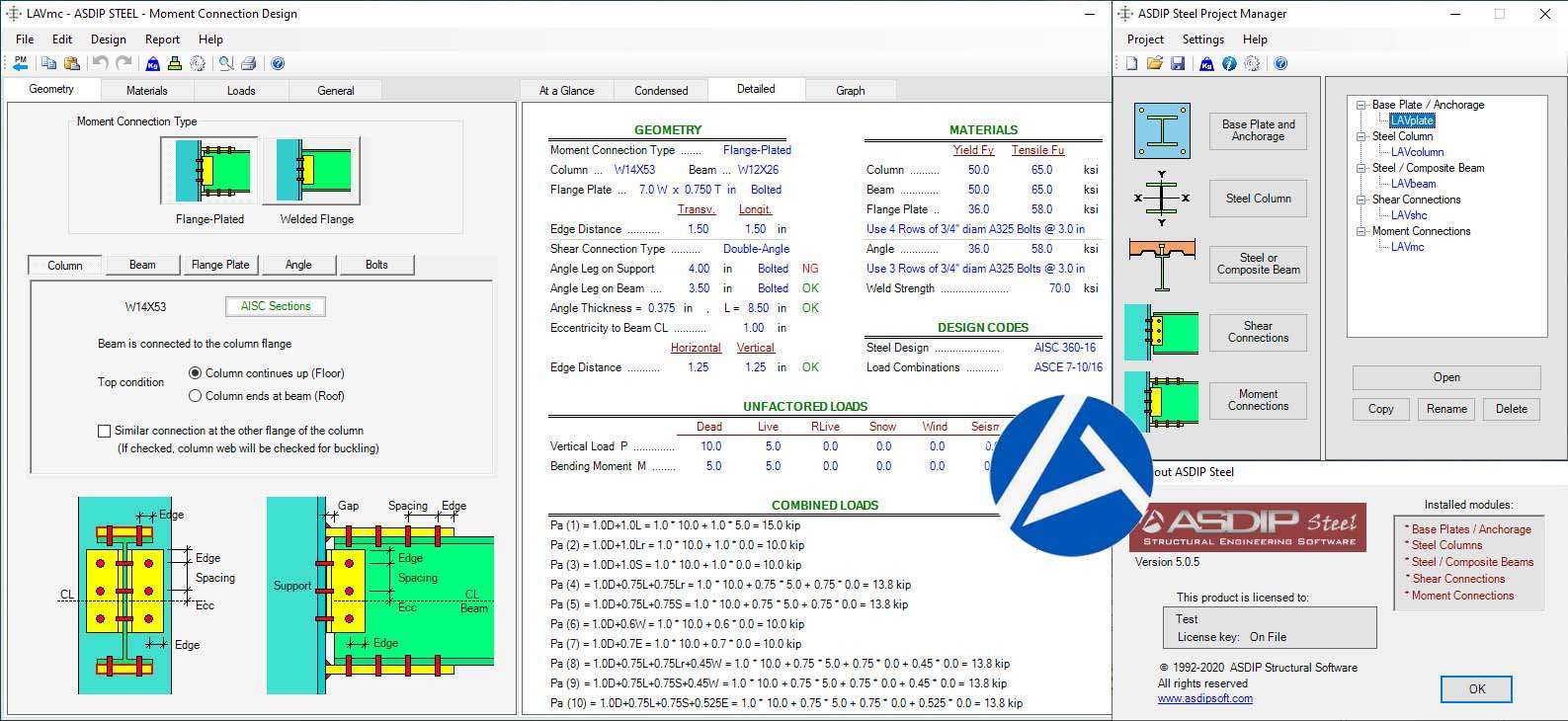Select the Welded Flange connection type image
This screenshot has width=1568, height=721.
coord(316,171)
